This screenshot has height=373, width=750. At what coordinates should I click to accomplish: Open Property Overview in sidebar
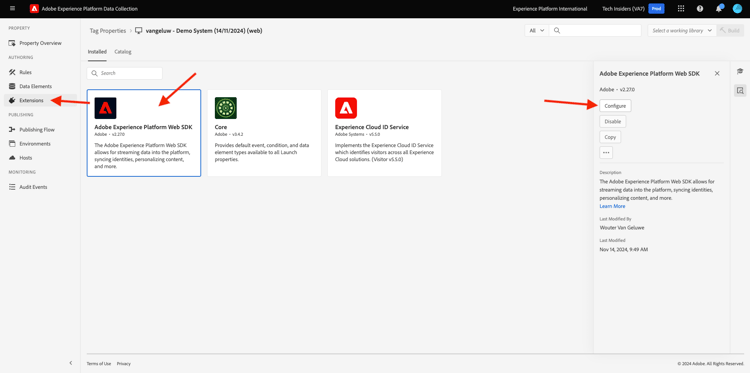tap(40, 43)
